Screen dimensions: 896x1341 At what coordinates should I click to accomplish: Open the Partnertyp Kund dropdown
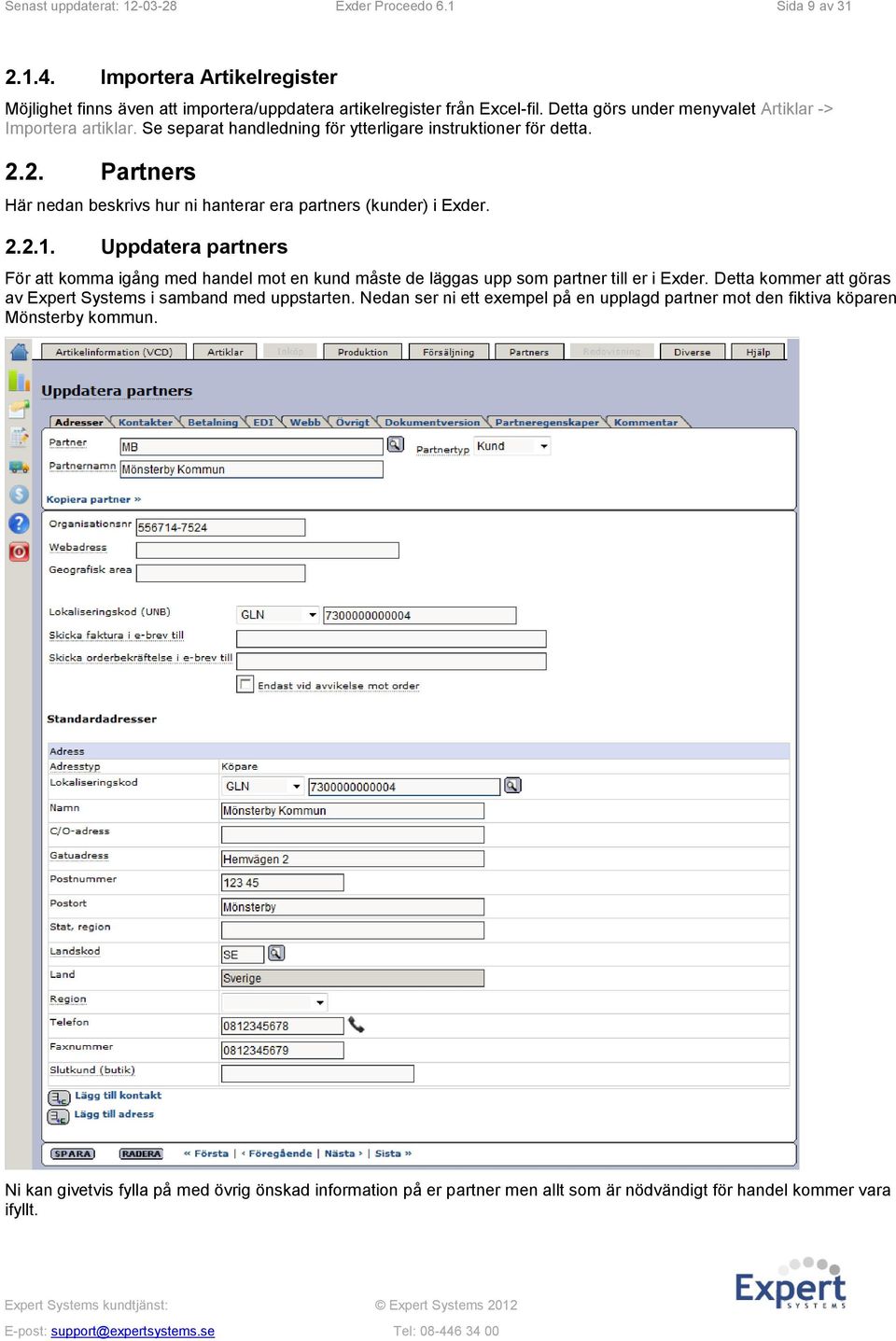(x=512, y=446)
